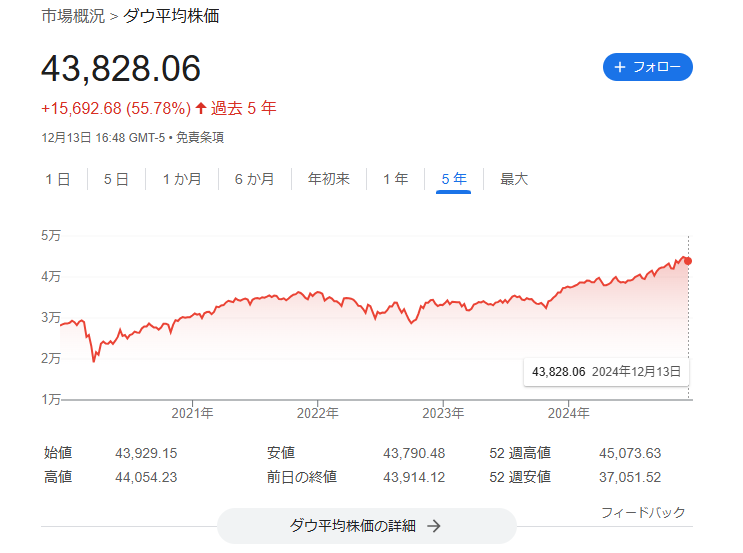Click the 52 週安値 value 37,051.52

(630, 477)
